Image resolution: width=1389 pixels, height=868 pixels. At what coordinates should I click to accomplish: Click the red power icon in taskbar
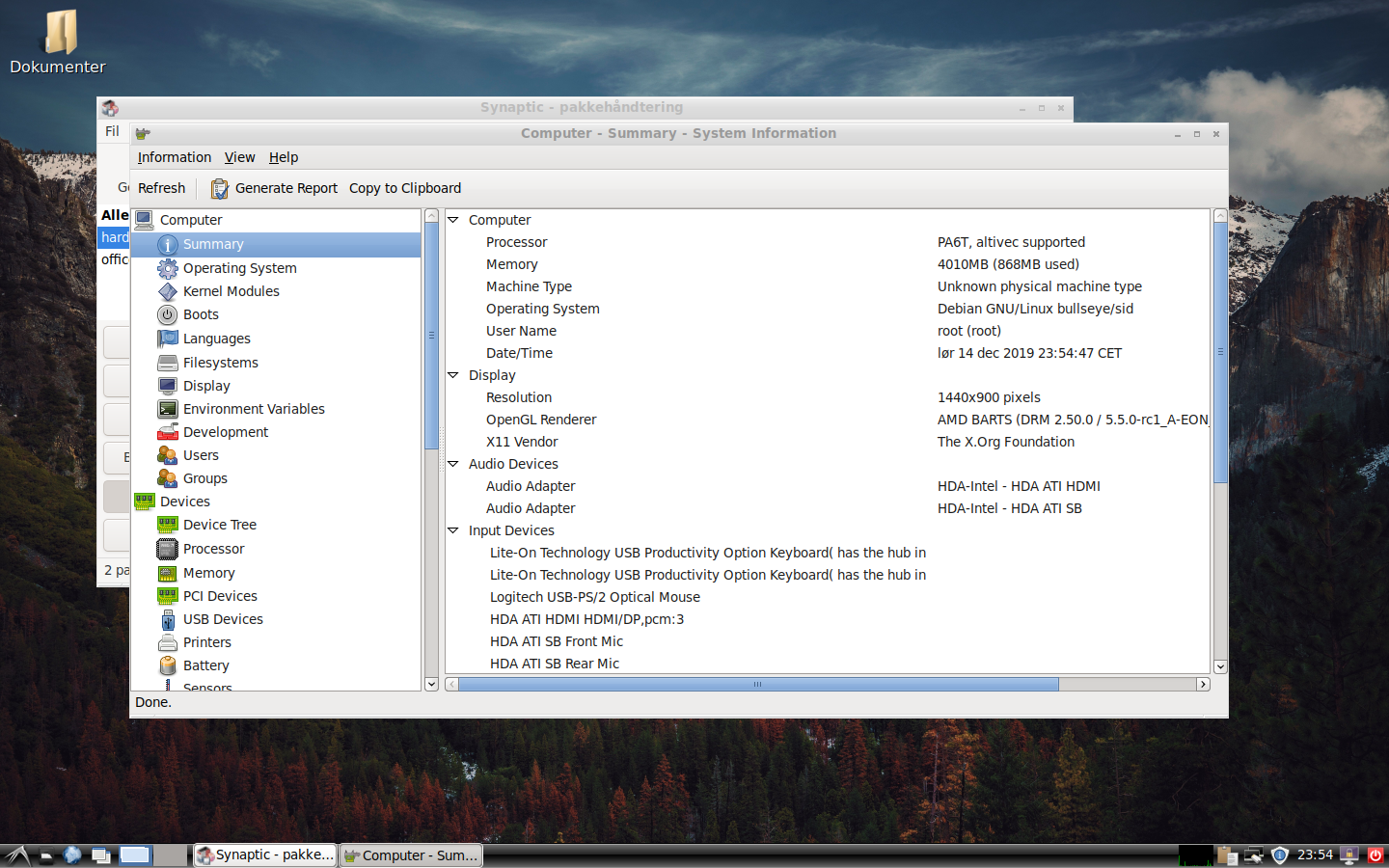click(1375, 854)
